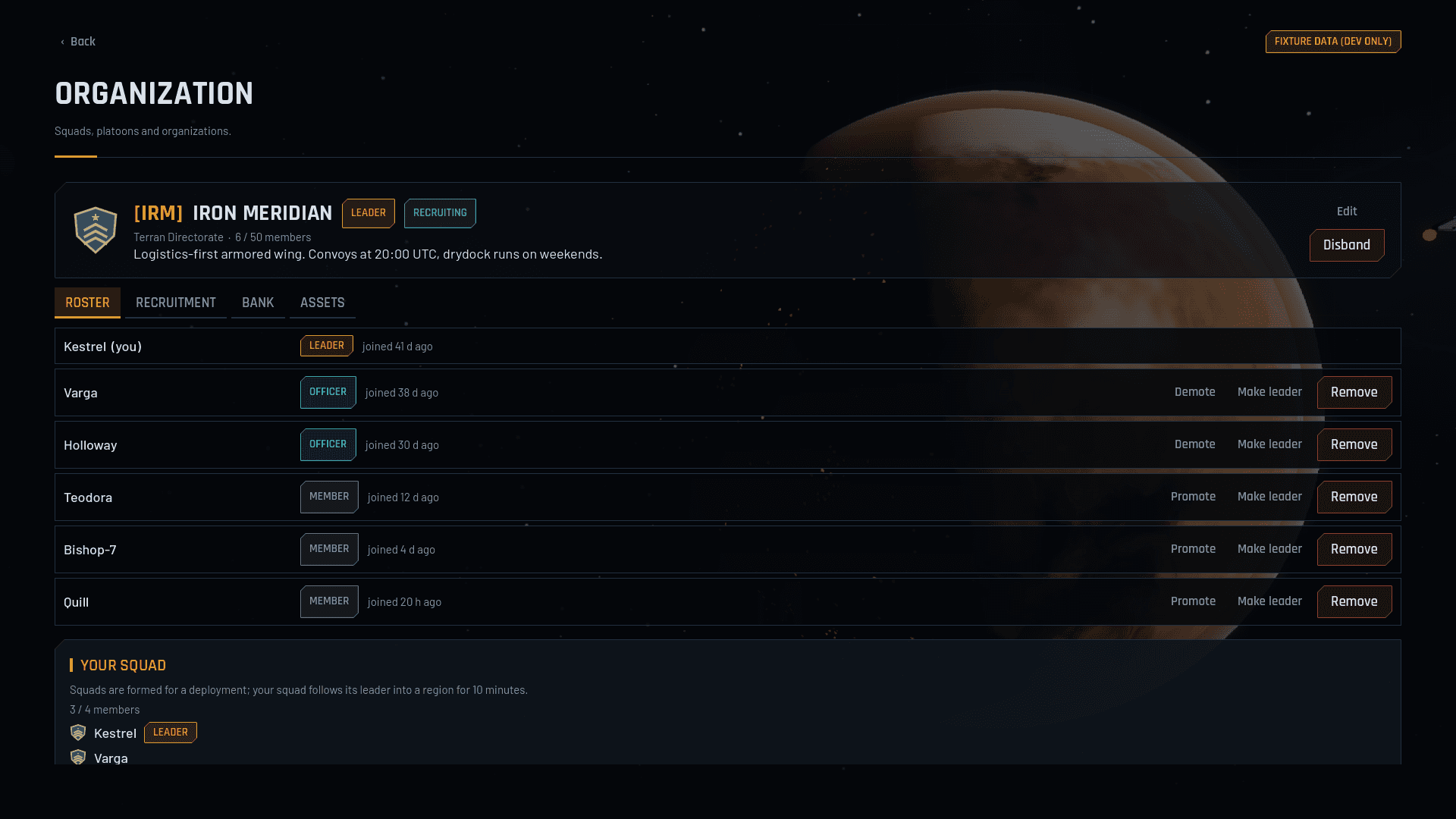
Task: Click Varga's Officer rank badge
Action: coord(328,392)
